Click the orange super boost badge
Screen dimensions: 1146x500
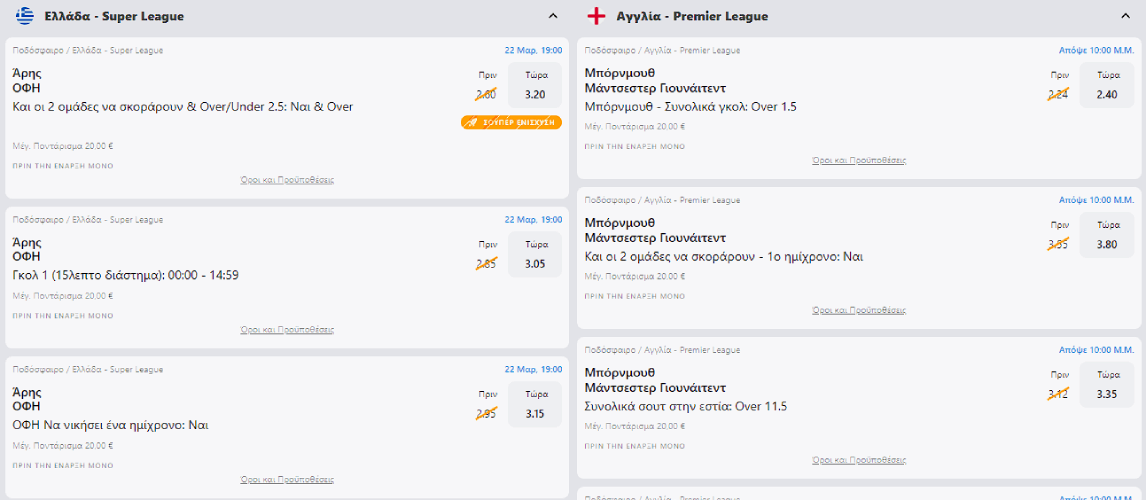(511, 122)
